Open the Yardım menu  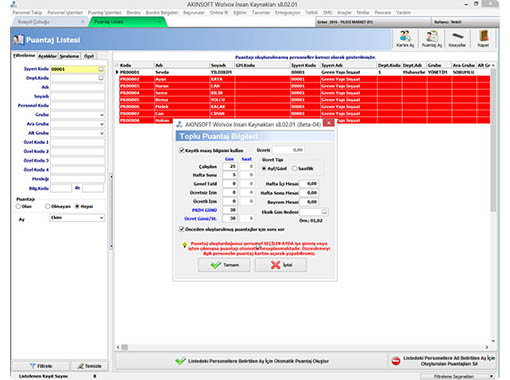click(403, 12)
